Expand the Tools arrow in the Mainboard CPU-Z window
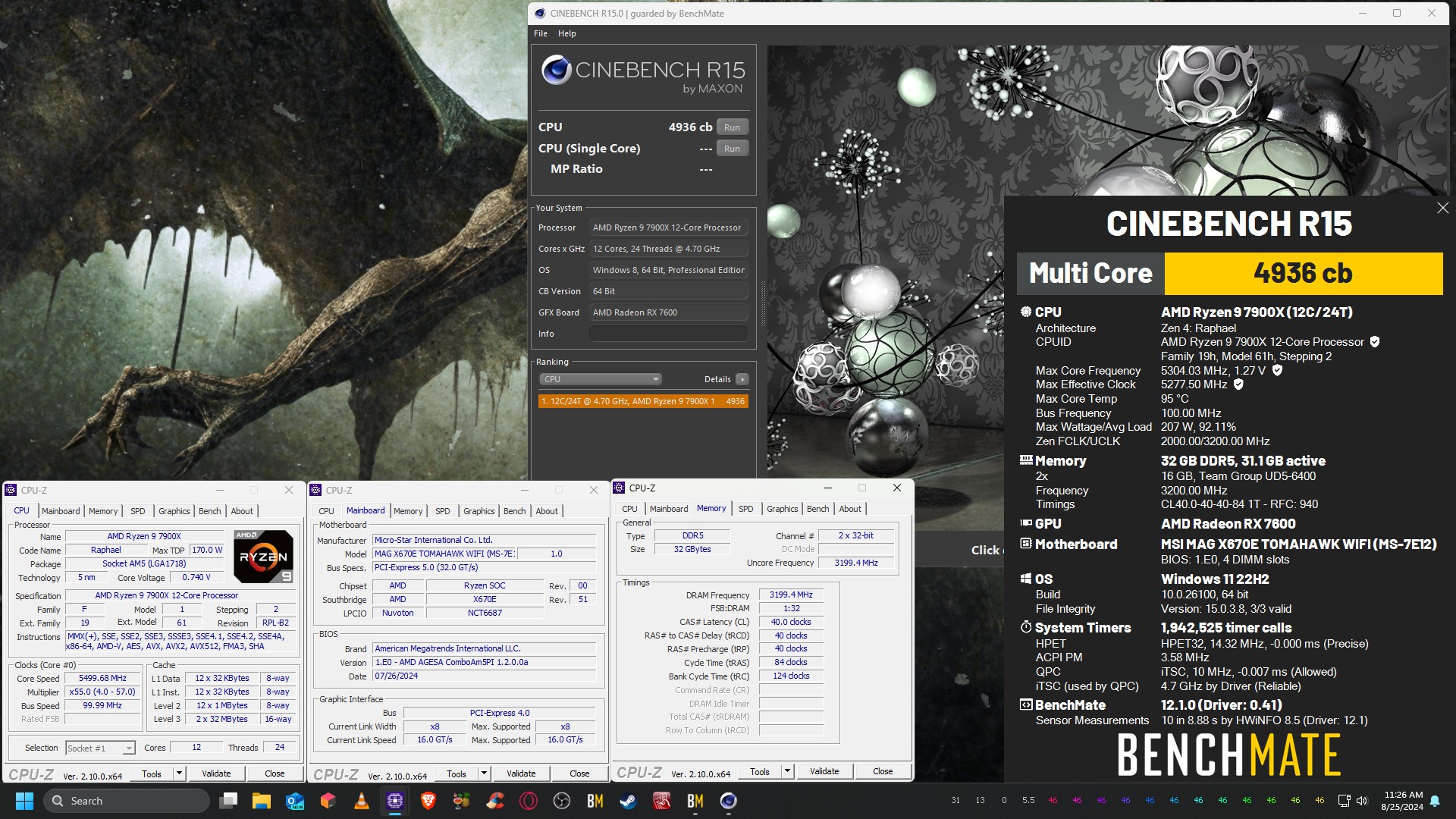Viewport: 1456px width, 819px height. click(x=484, y=773)
